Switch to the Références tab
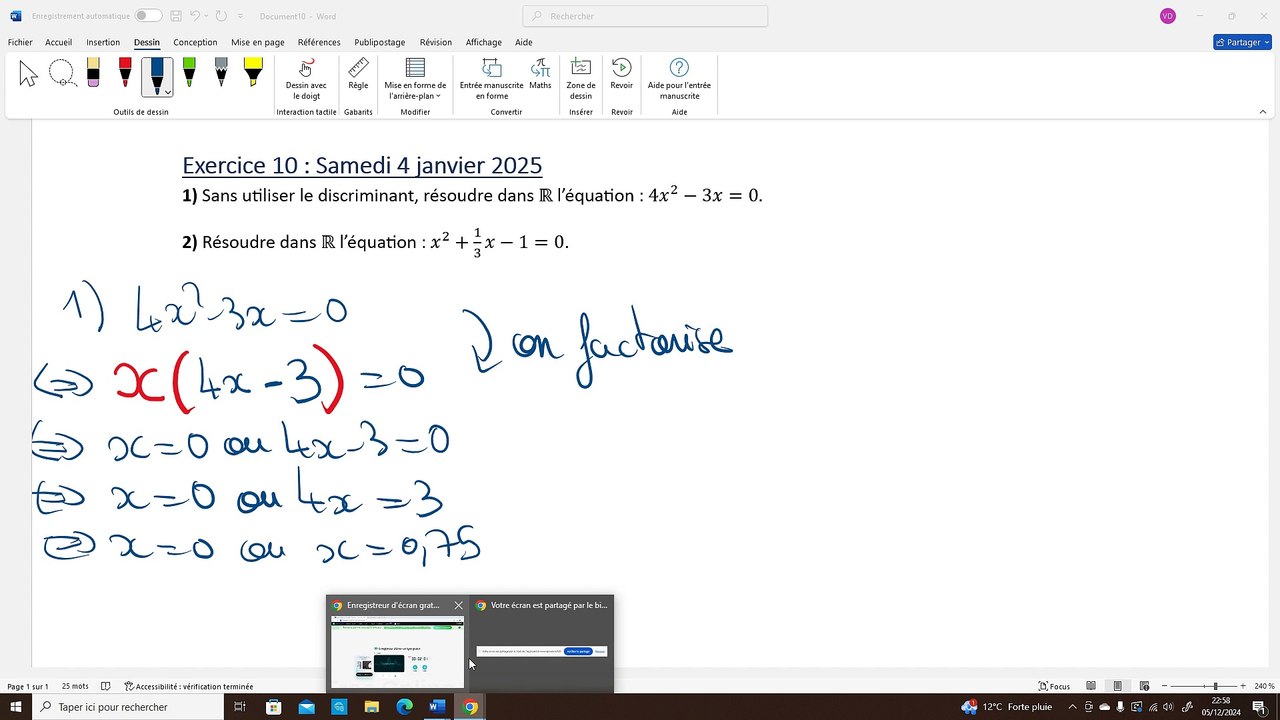Viewport: 1280px width, 720px height. (319, 42)
